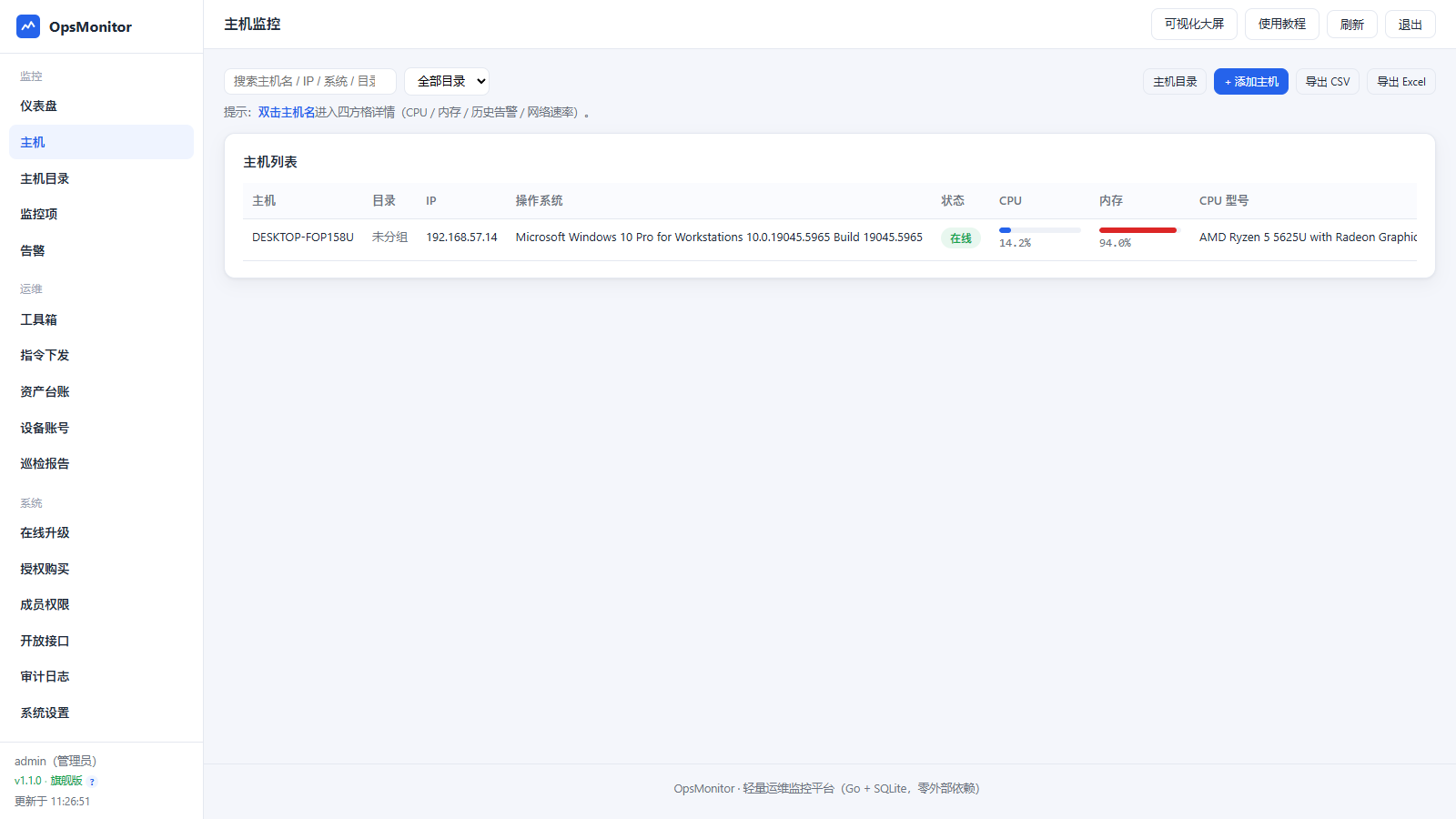Viewport: 1456px width, 819px height.
Task: Click the 导出 Excel button
Action: click(x=1401, y=81)
